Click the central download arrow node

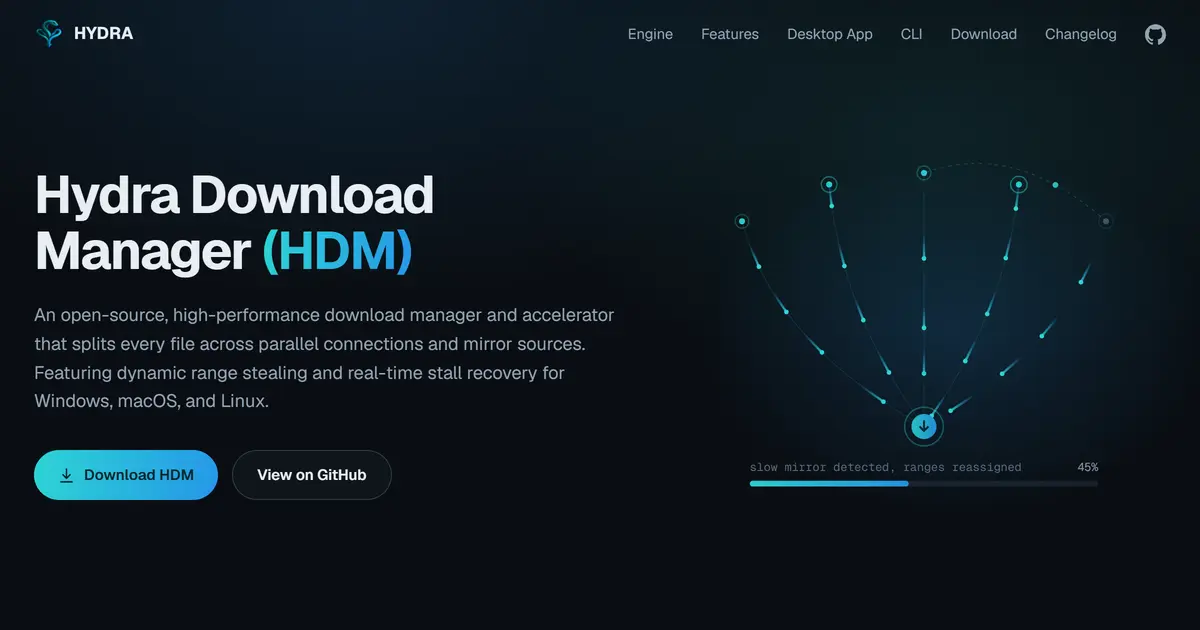pos(924,426)
